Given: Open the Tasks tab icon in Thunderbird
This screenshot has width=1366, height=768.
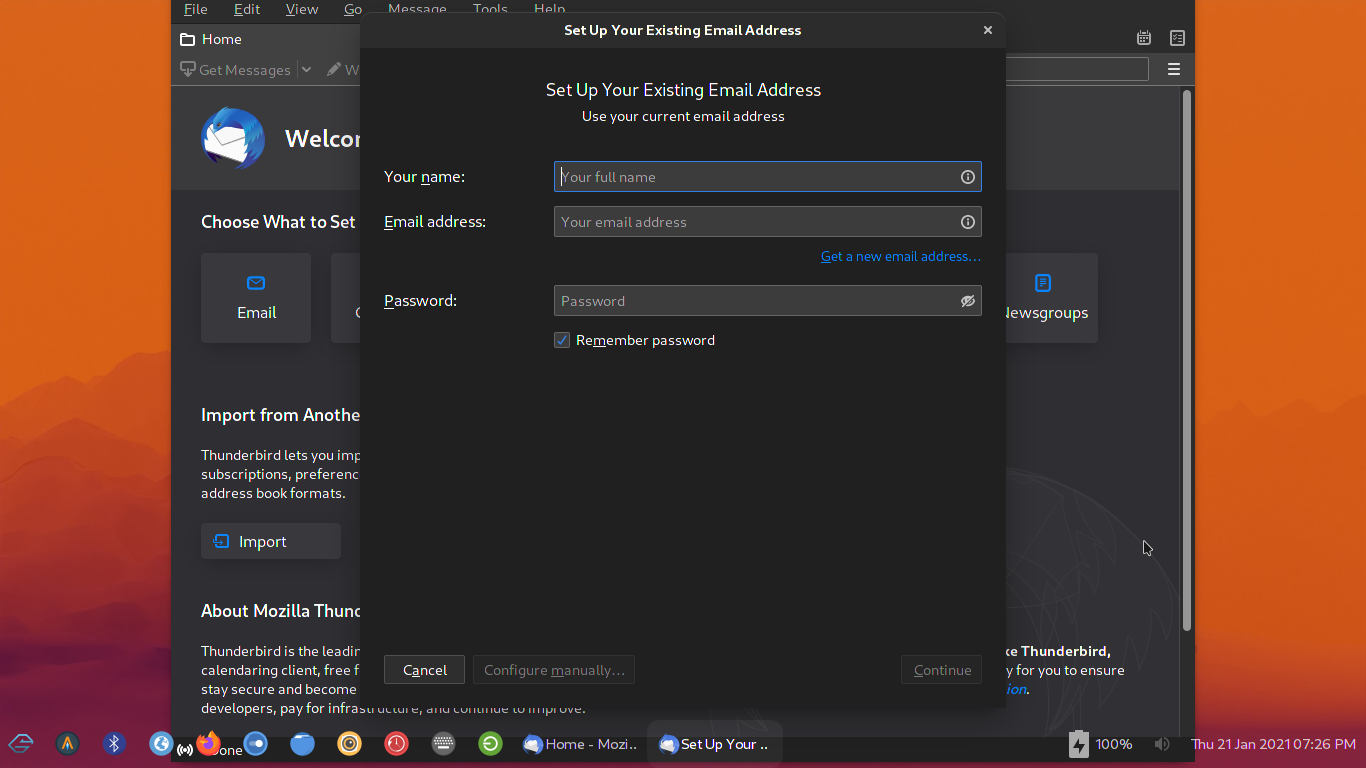Looking at the screenshot, I should tap(1178, 38).
